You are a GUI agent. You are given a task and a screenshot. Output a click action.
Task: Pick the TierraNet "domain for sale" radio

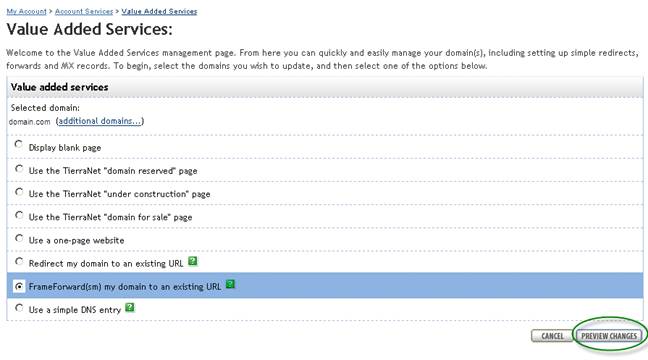point(19,215)
